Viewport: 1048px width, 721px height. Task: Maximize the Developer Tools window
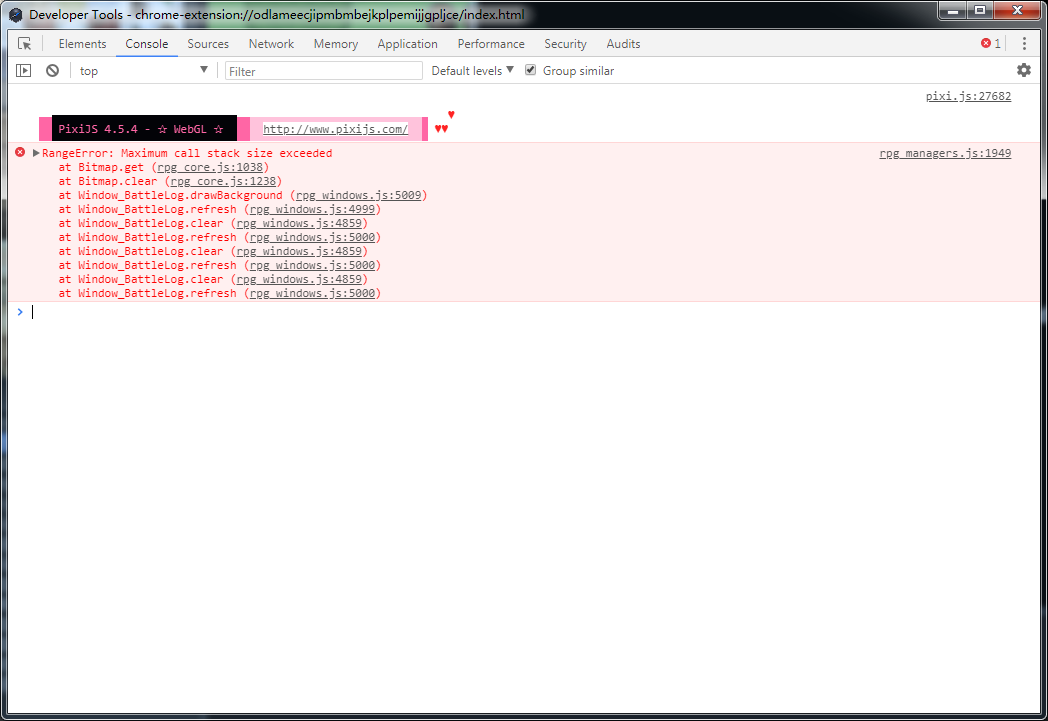click(x=980, y=11)
